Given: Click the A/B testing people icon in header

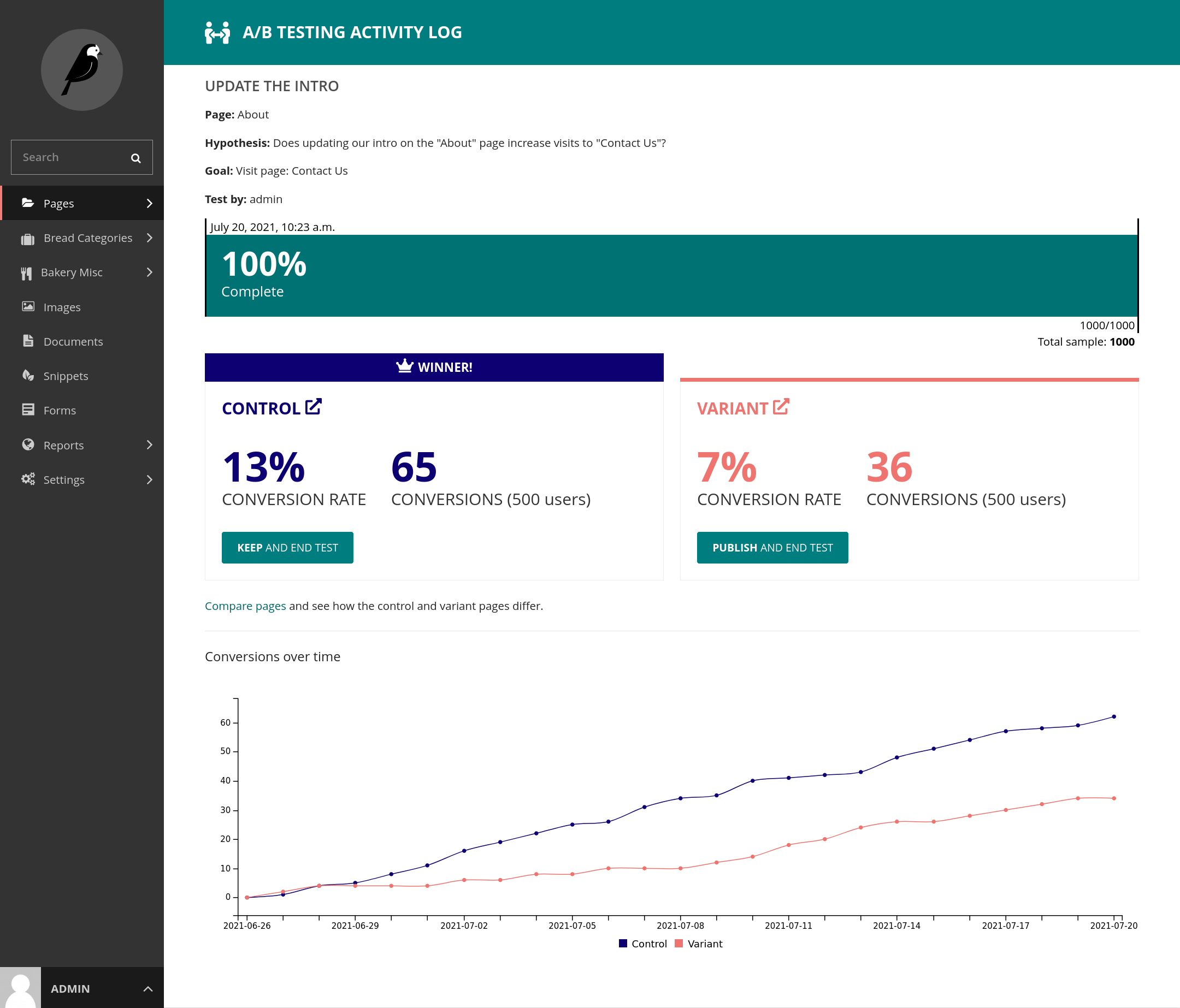Looking at the screenshot, I should 217,32.
